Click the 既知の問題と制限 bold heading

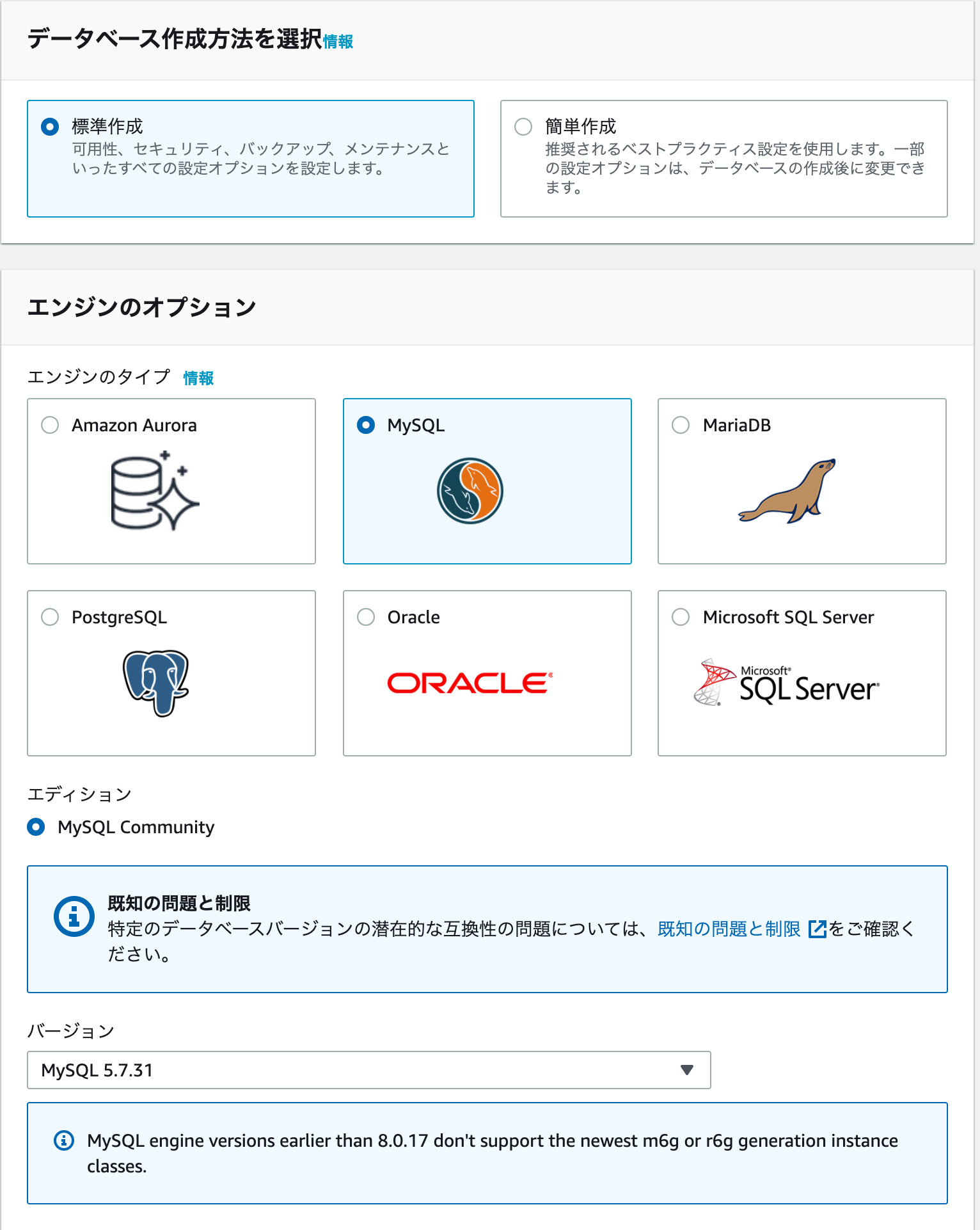179,903
